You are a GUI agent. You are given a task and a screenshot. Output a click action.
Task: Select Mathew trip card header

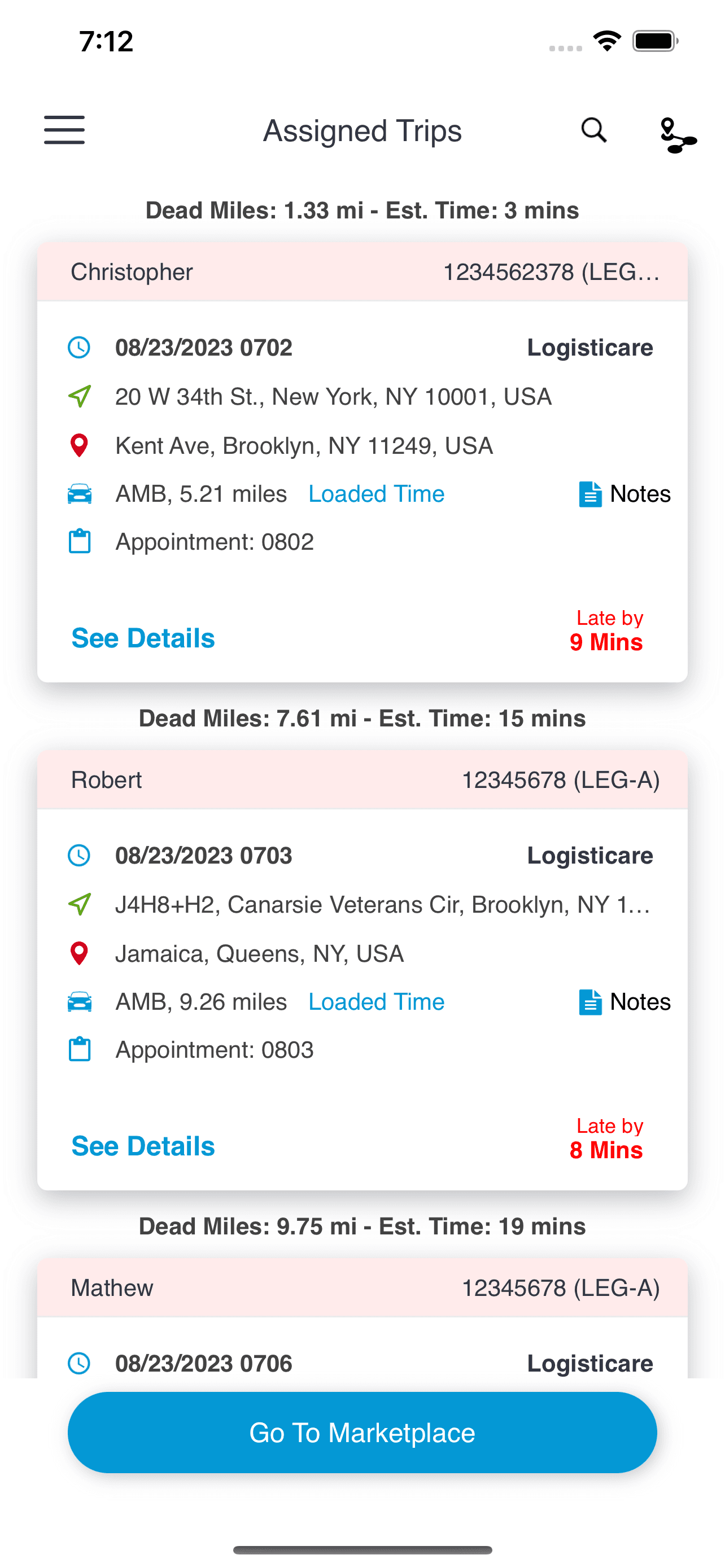pos(362,1288)
